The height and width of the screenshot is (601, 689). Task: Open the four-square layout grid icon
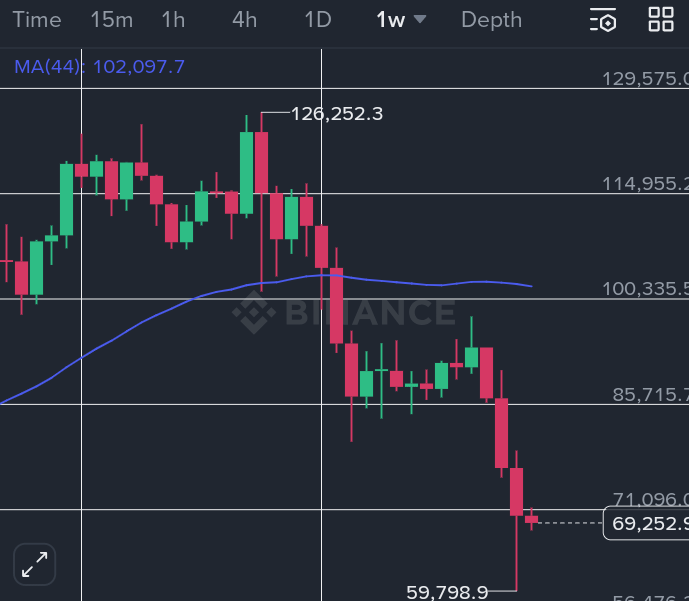click(x=661, y=19)
